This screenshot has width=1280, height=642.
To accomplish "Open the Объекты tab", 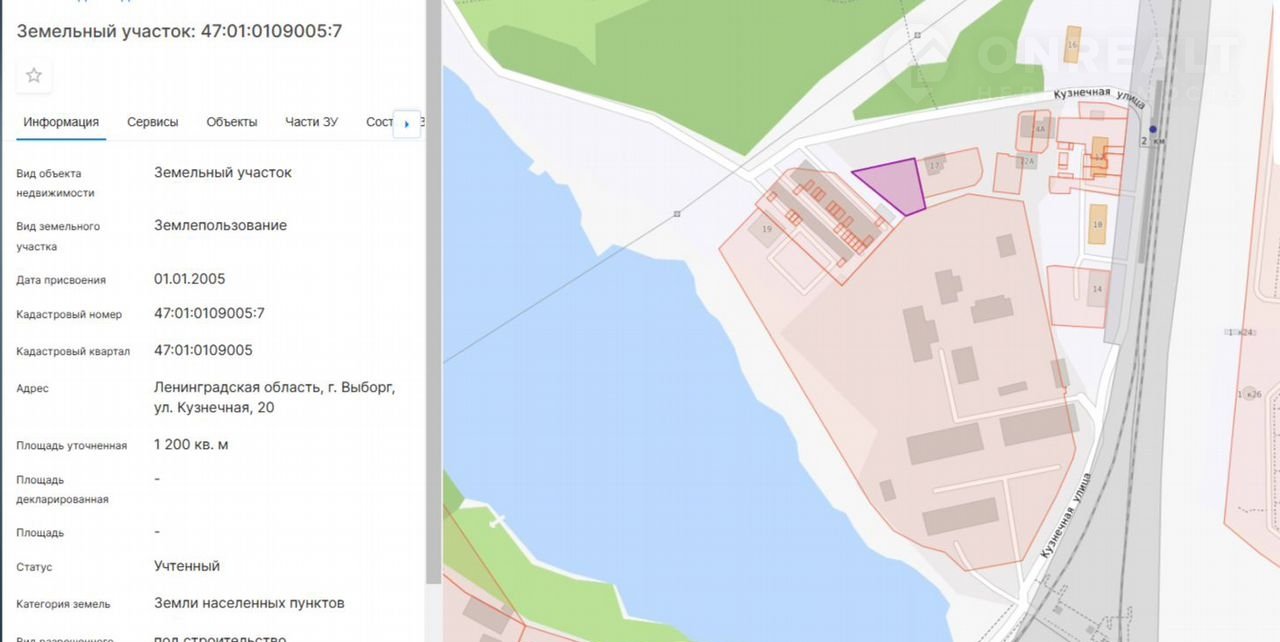I will [232, 122].
